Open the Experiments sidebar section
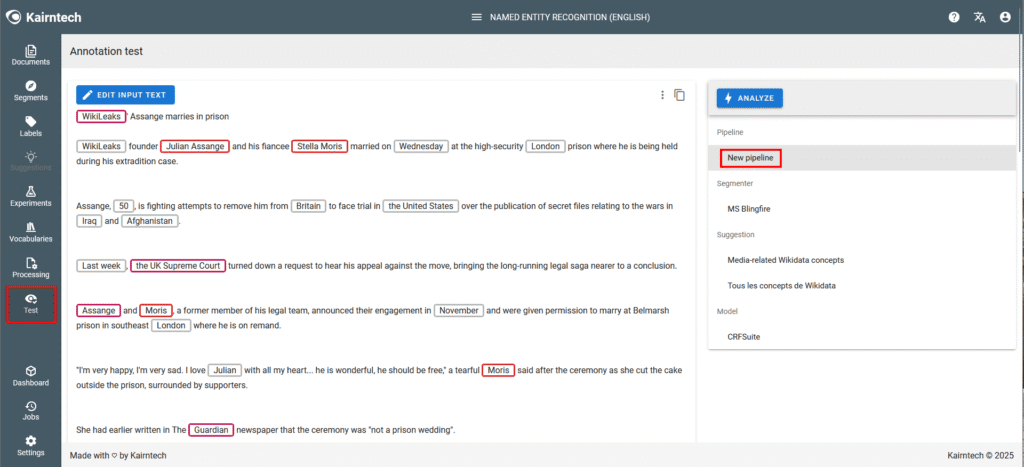This screenshot has height=467, width=1024. coord(31,196)
